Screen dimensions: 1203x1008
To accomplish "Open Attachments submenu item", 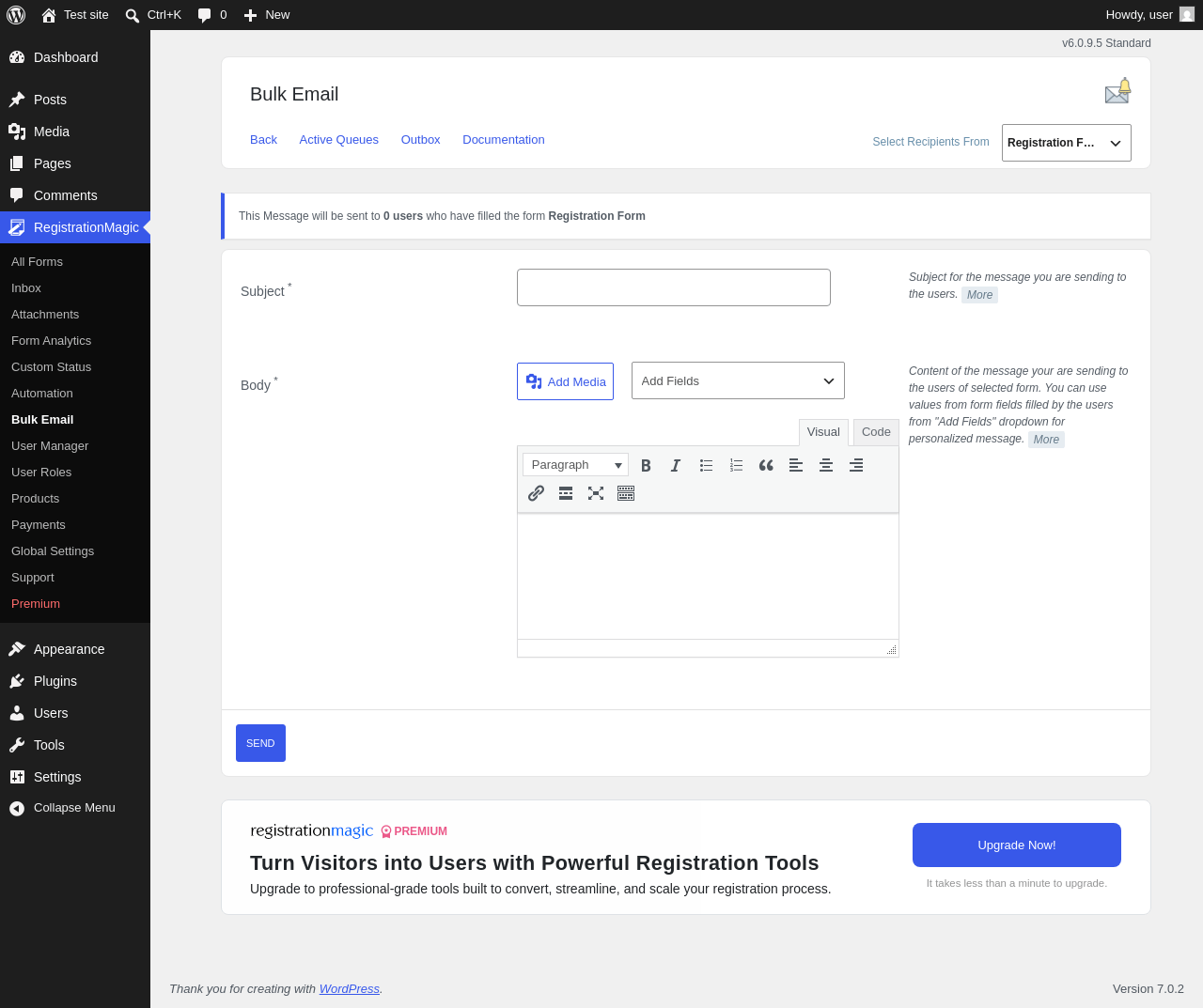I will (x=75, y=315).
